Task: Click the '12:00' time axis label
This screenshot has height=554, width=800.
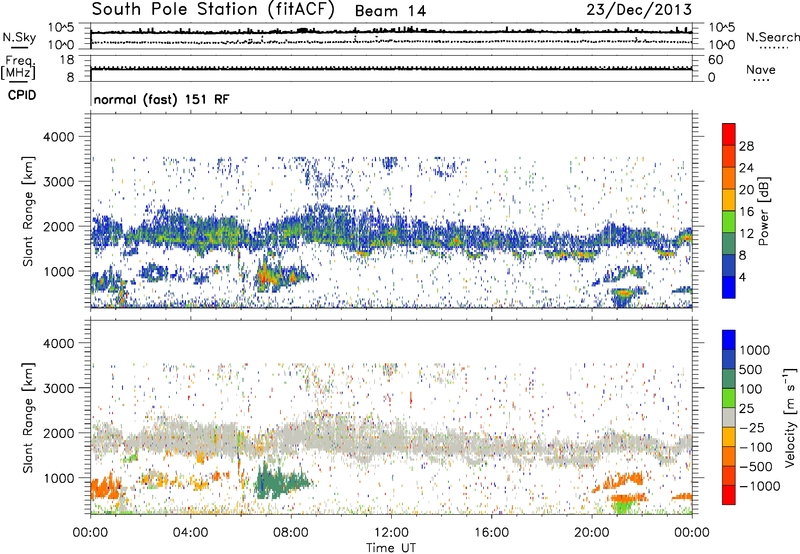Action: (391, 533)
